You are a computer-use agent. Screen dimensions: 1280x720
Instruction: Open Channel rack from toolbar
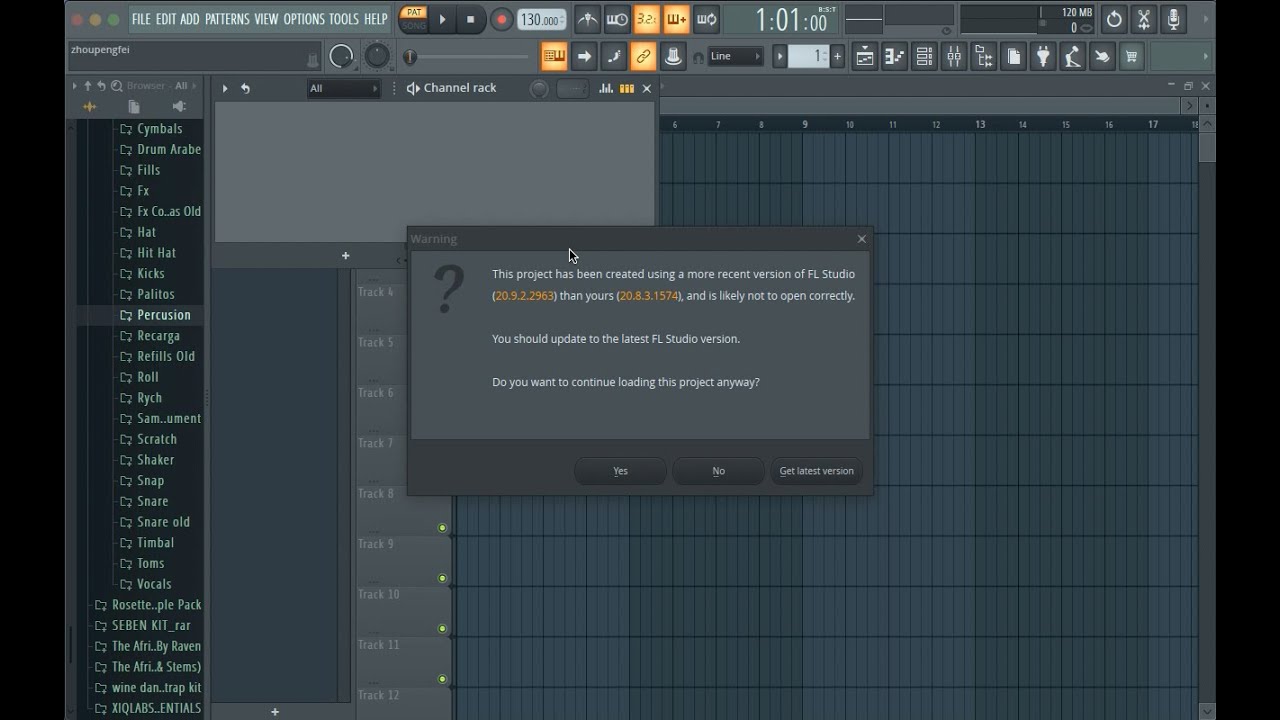point(925,57)
